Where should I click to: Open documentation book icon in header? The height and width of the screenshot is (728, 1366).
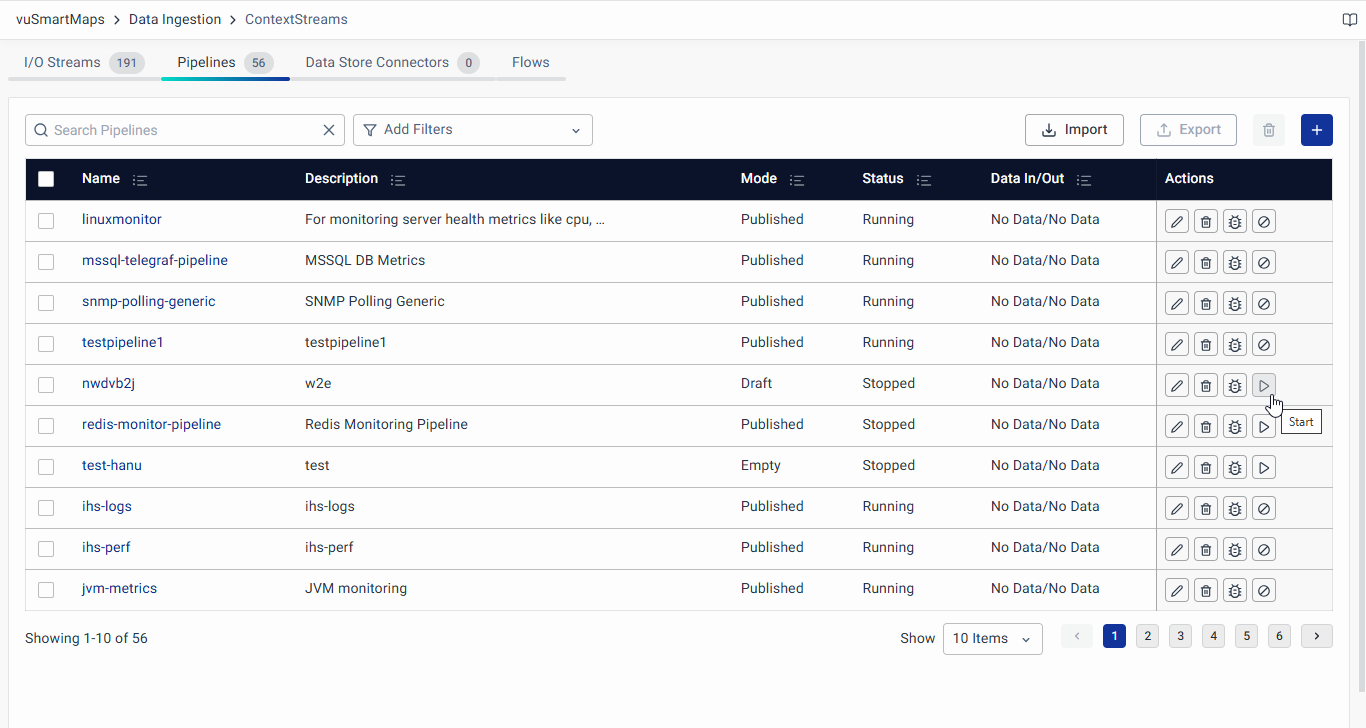click(x=1349, y=20)
